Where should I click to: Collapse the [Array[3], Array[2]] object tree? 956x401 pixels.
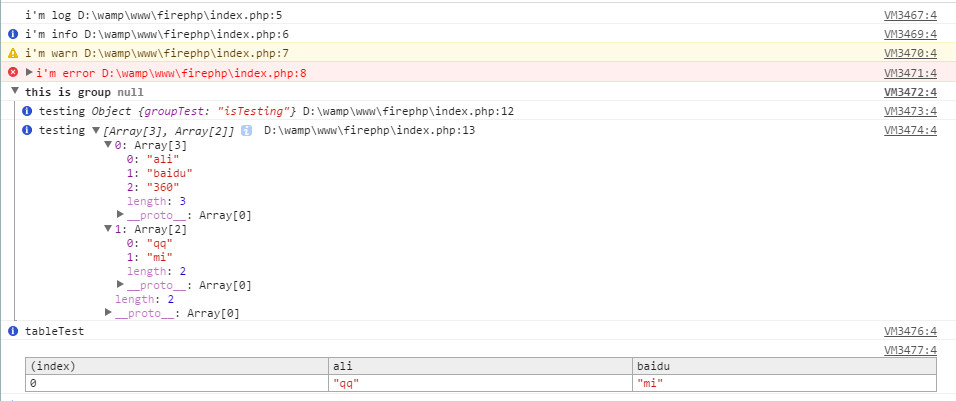(x=96, y=131)
